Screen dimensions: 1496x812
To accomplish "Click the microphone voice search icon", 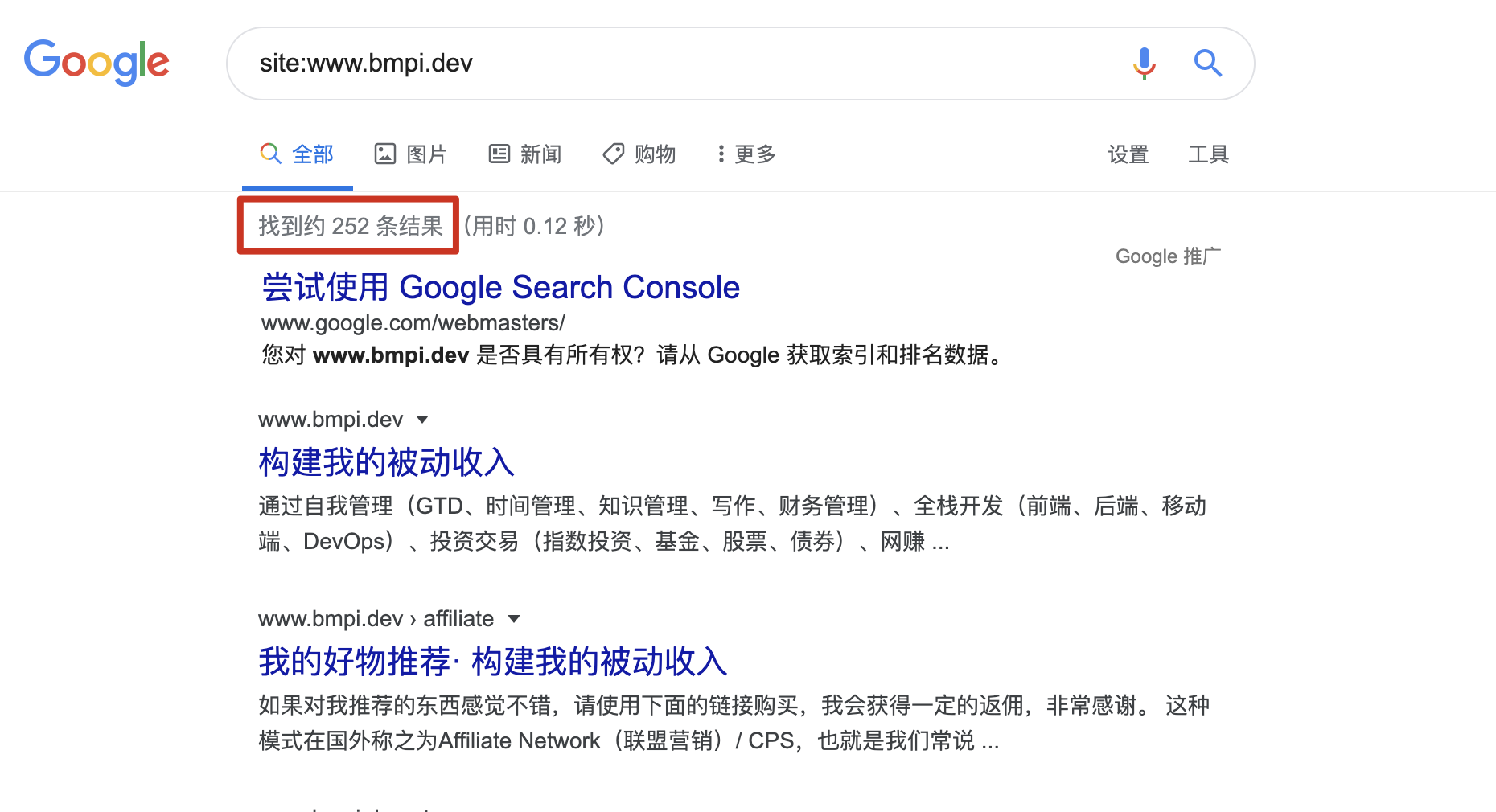I will (x=1144, y=63).
